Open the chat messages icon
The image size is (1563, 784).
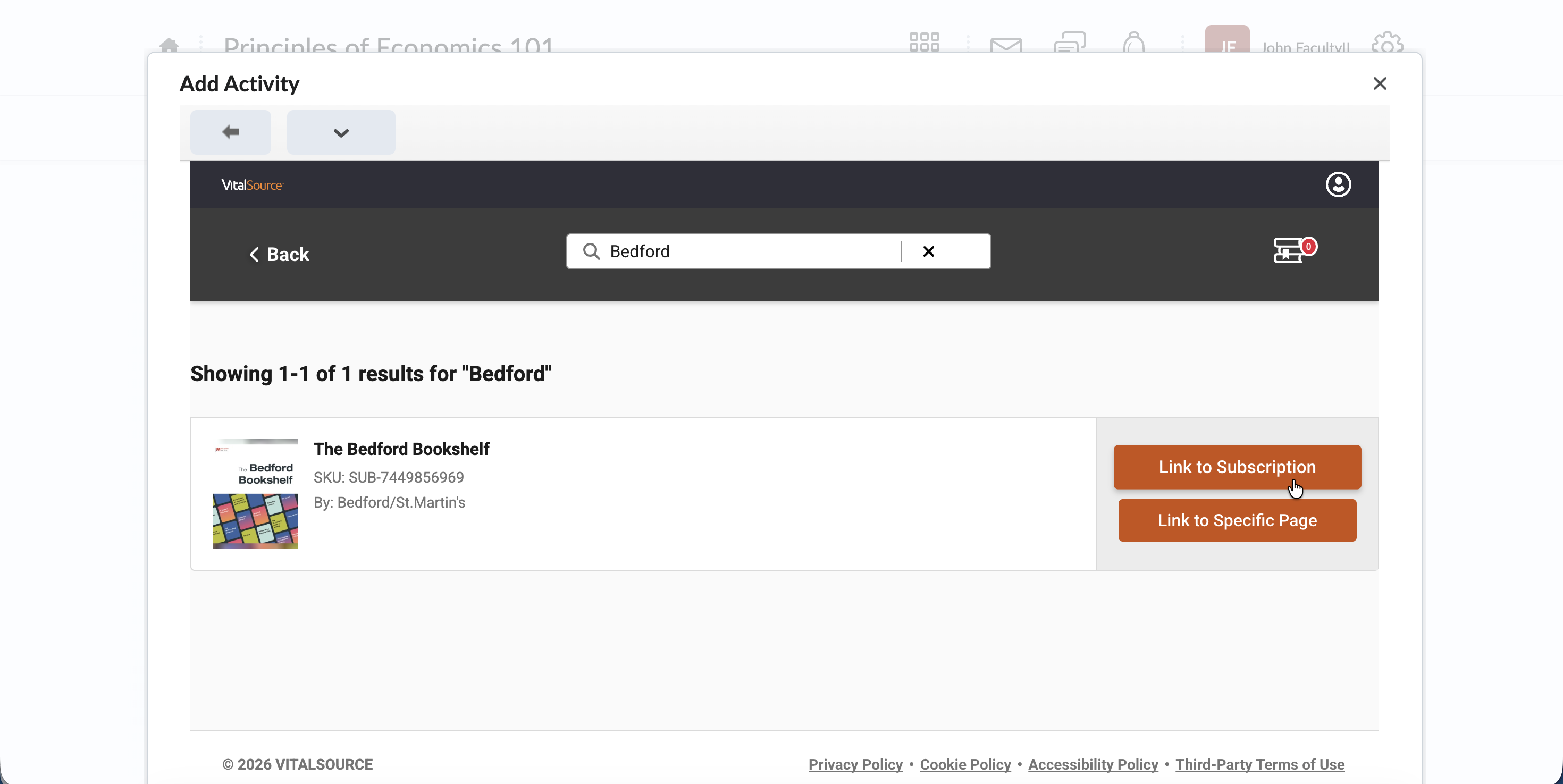[1070, 43]
